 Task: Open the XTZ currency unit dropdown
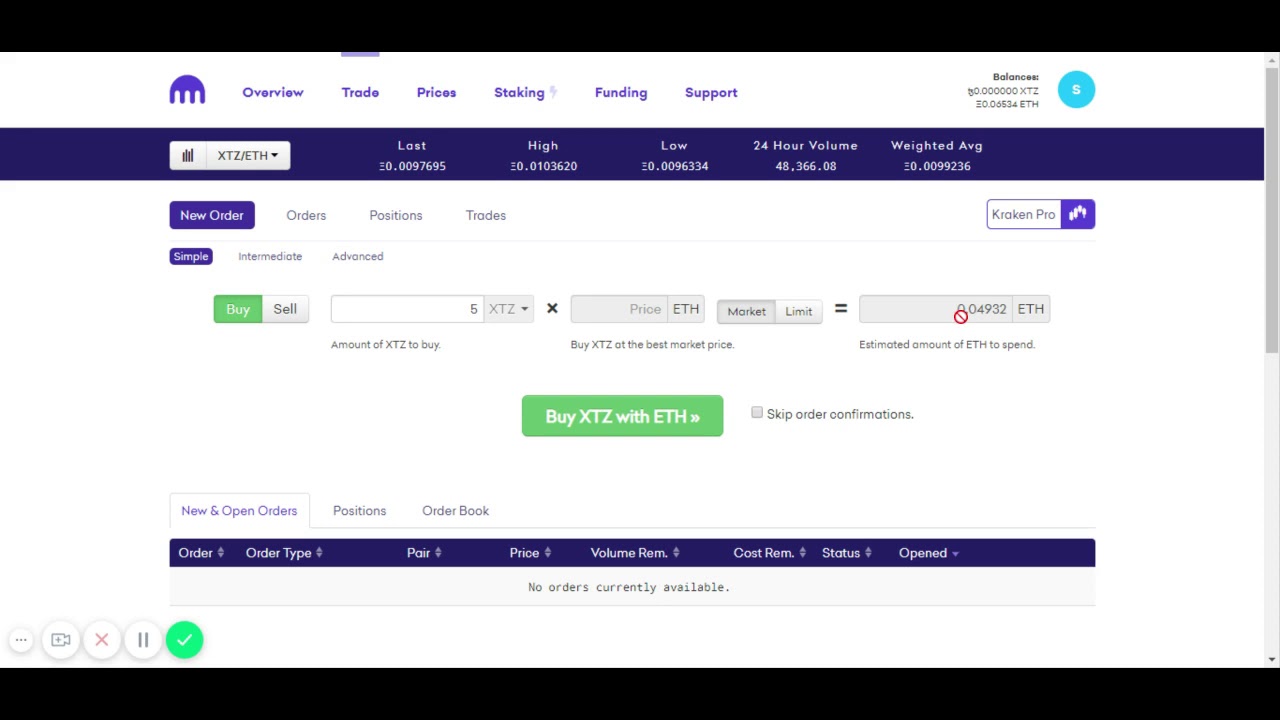click(508, 309)
